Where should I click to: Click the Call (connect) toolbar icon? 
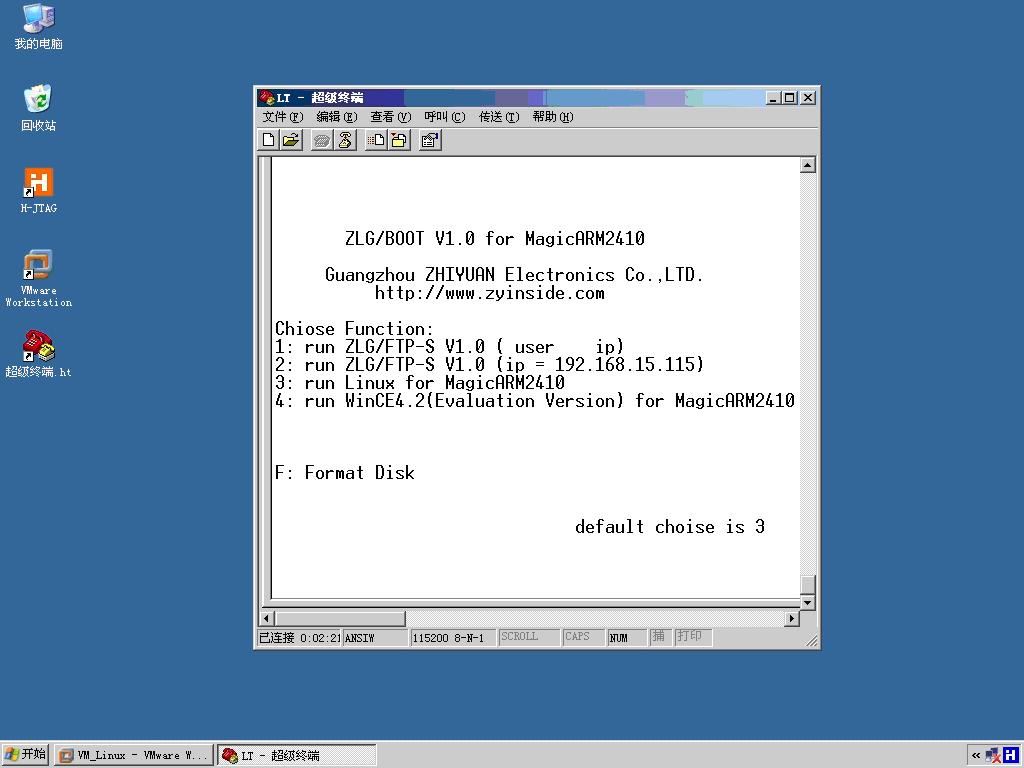[x=322, y=140]
